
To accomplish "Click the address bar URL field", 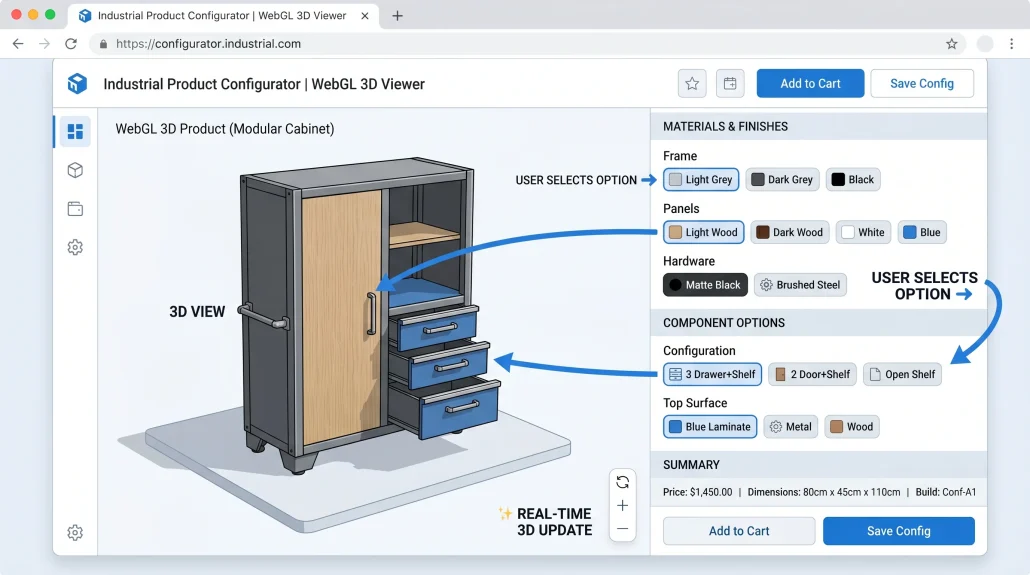I will [x=529, y=44].
